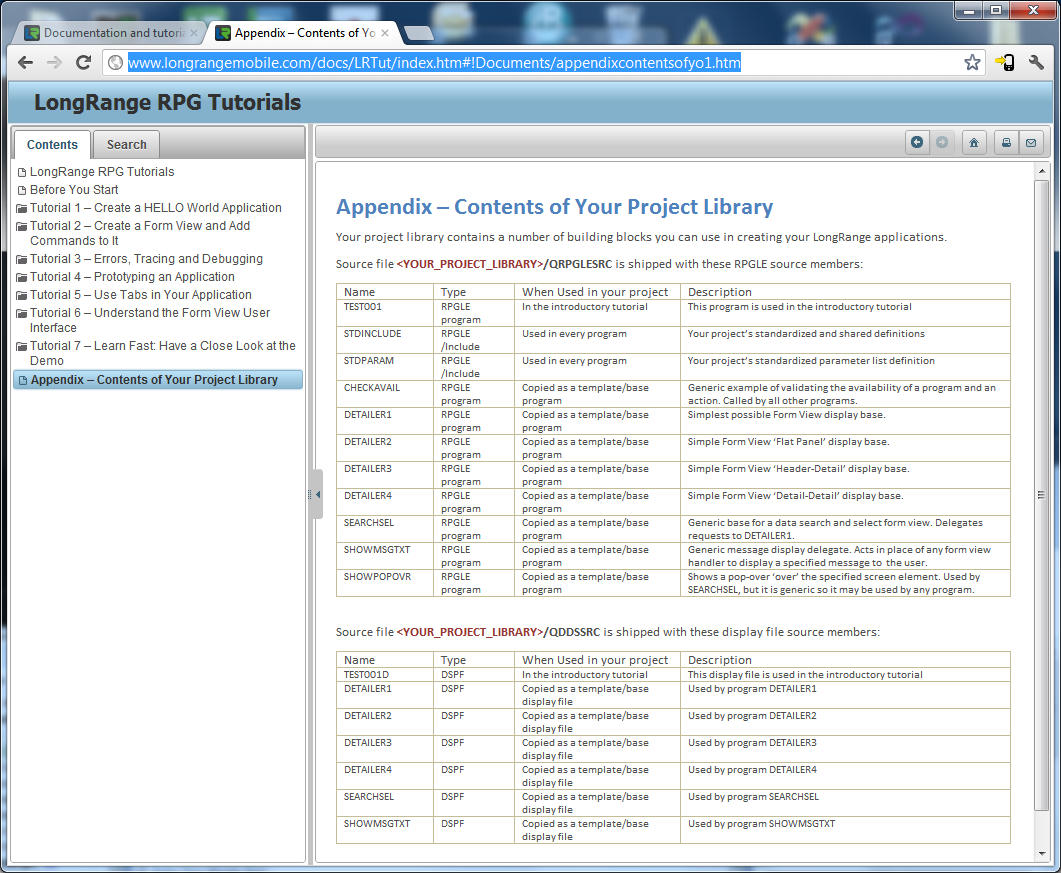Minimize the browser window
This screenshot has height=873, width=1061.
(969, 10)
